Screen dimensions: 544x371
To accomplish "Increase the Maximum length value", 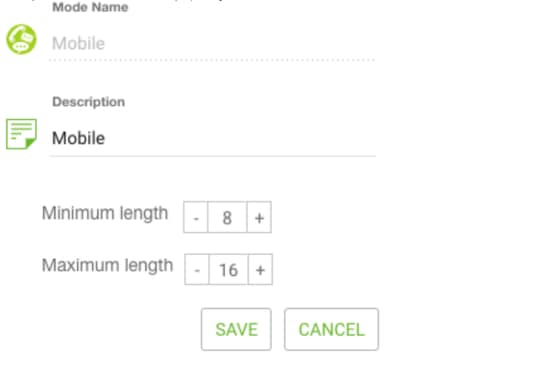I will [x=260, y=270].
